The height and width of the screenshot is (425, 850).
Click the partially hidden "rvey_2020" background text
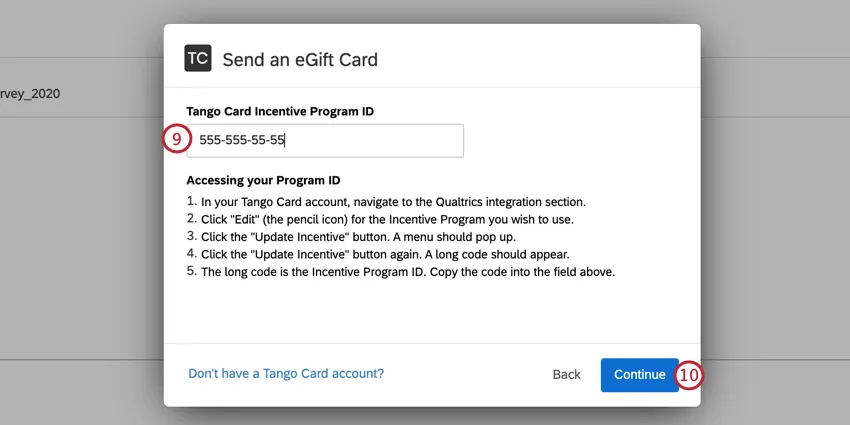point(31,94)
